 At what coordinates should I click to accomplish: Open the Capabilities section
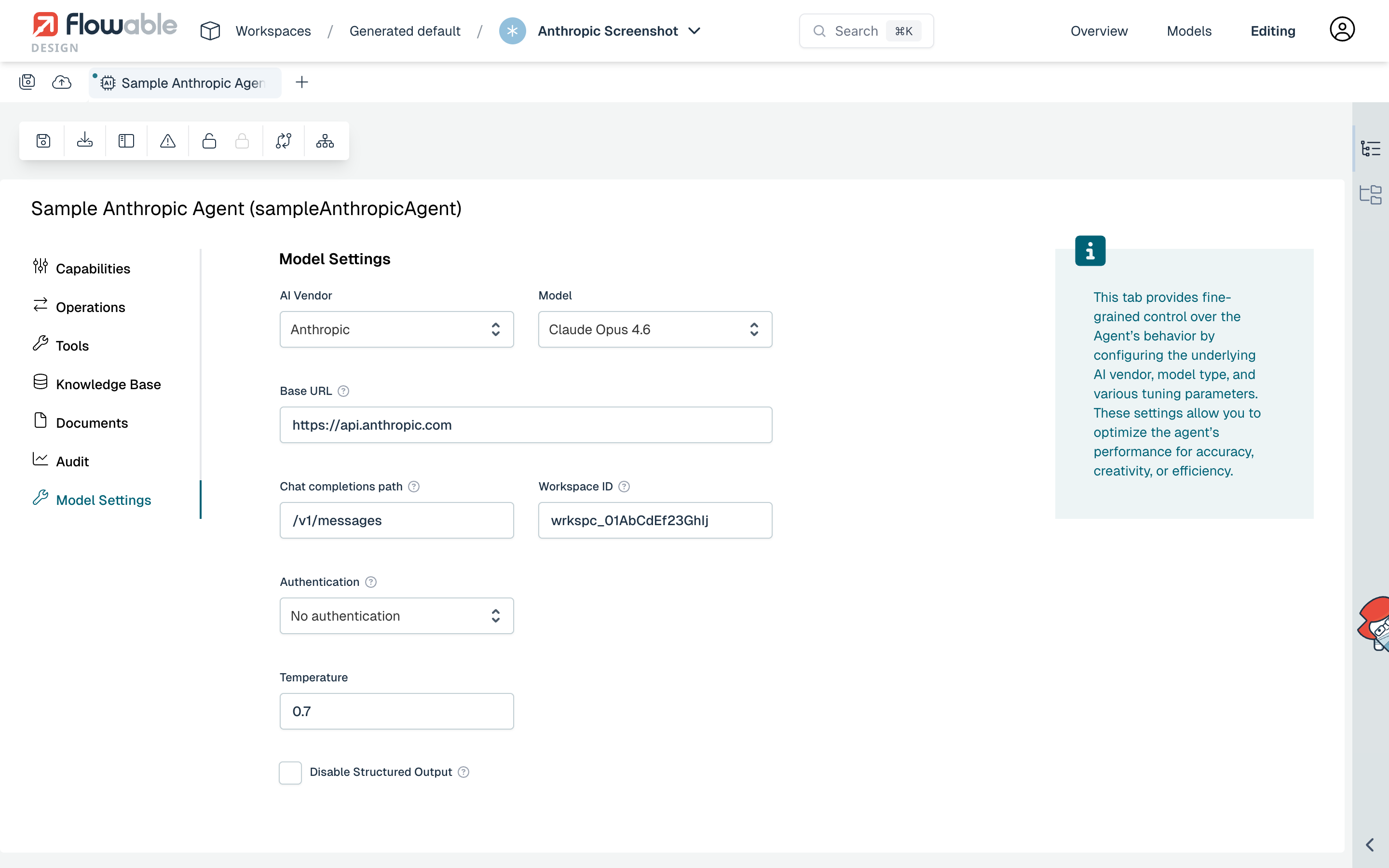(82, 268)
